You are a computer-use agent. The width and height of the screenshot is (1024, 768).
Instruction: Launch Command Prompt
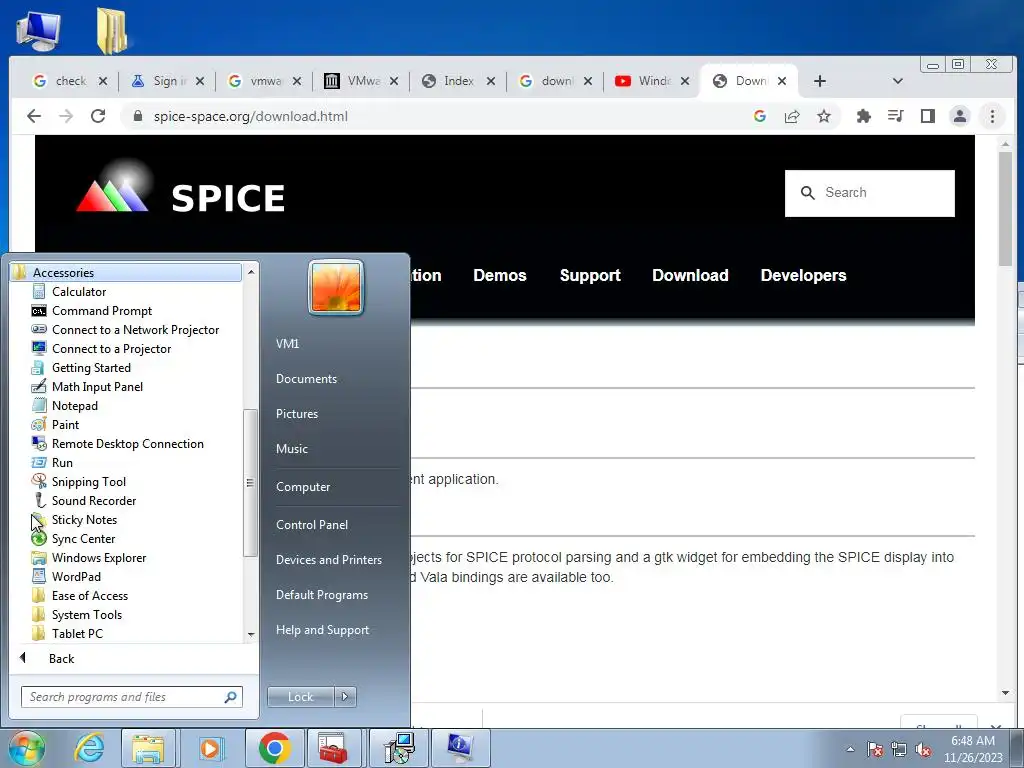point(101,311)
